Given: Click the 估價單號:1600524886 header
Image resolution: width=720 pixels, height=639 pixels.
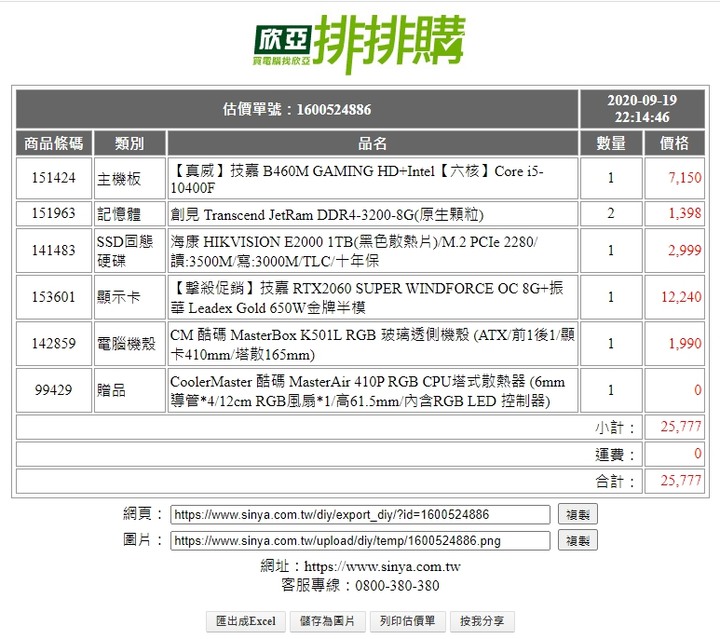Looking at the screenshot, I should click(x=297, y=109).
